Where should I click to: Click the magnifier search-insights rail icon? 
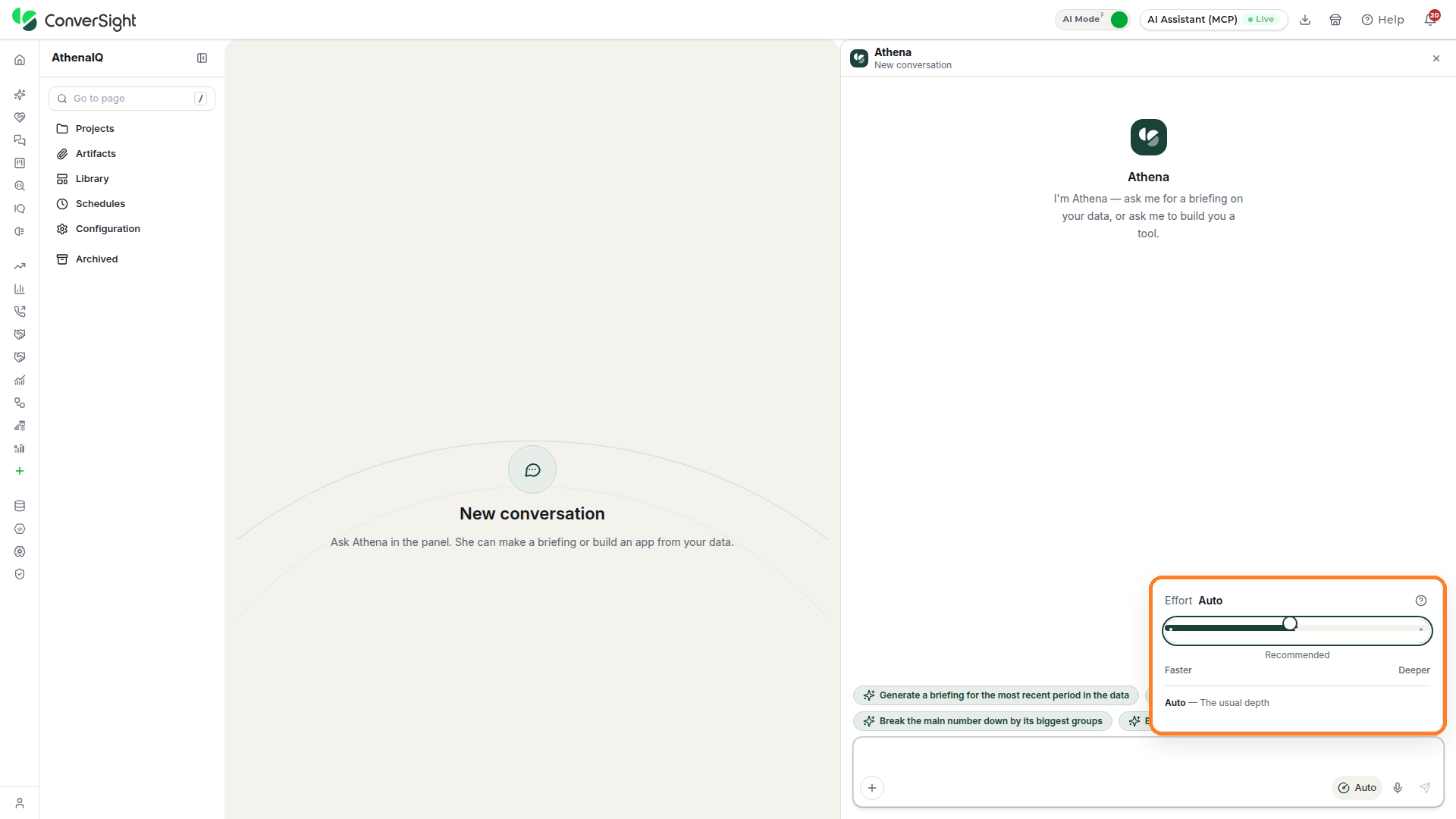tap(20, 186)
